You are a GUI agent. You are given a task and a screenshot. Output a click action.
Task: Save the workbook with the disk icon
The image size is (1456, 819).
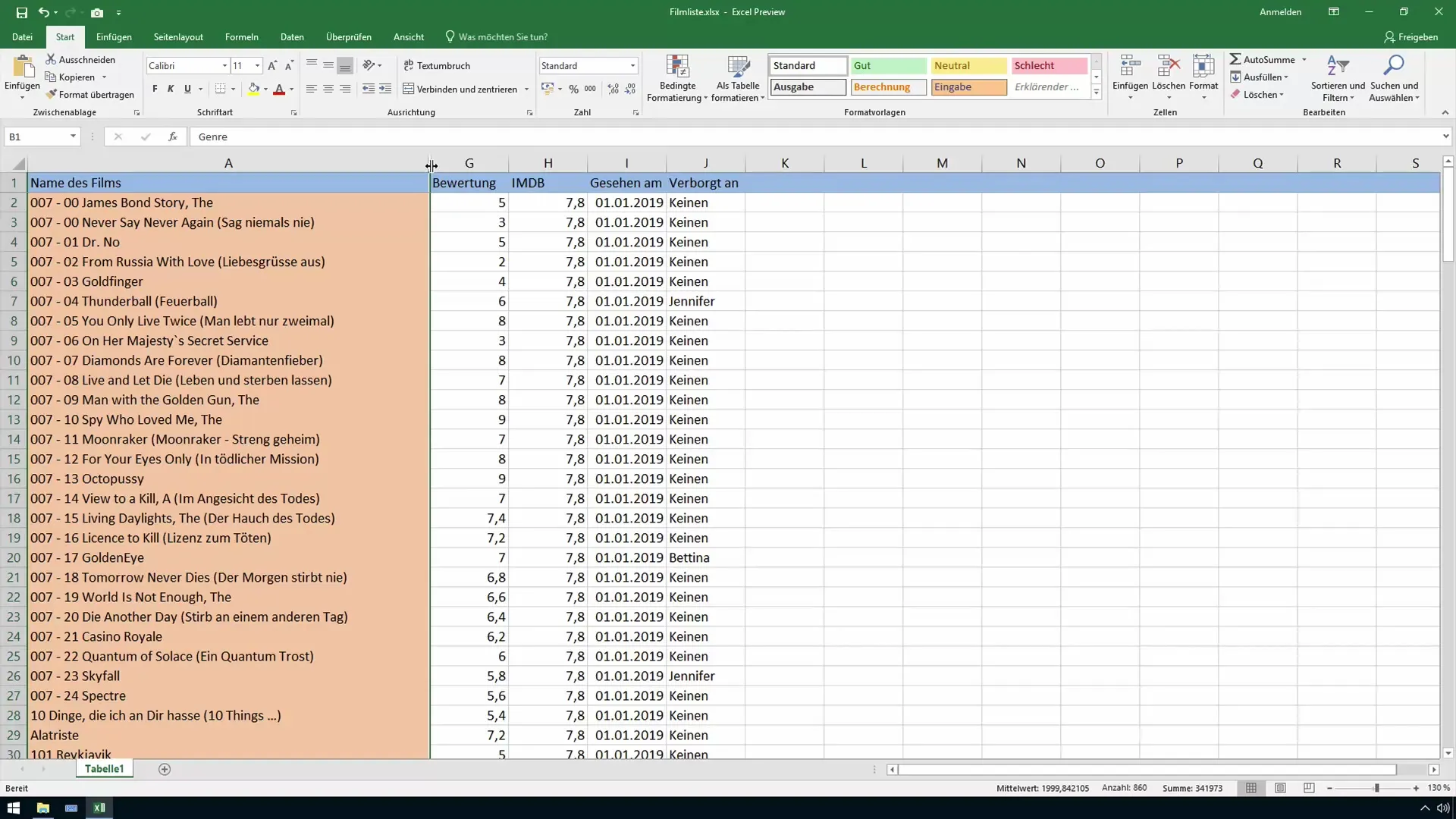coord(21,12)
